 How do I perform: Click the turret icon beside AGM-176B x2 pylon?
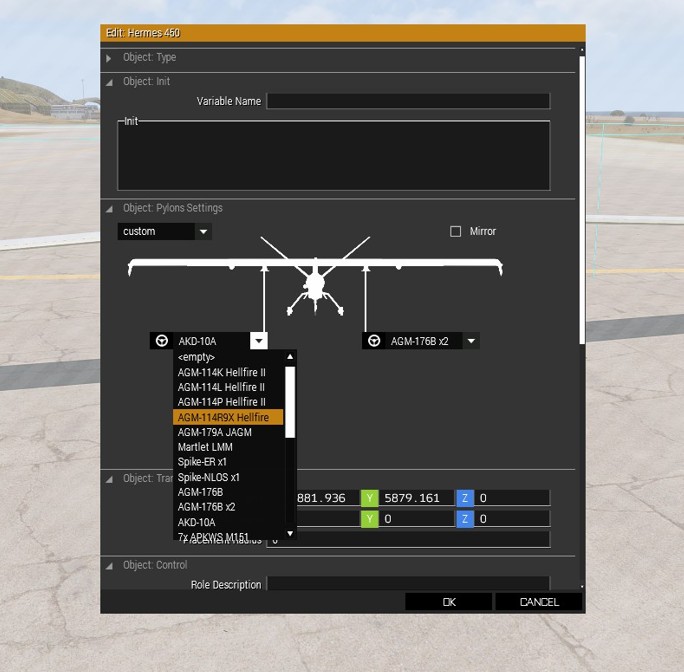pos(374,341)
